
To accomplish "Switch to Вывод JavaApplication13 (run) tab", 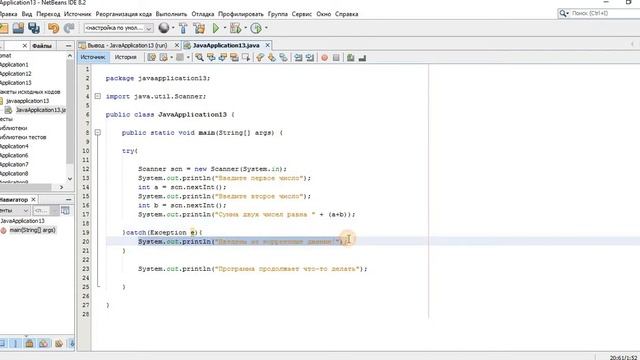I will click(x=127, y=45).
